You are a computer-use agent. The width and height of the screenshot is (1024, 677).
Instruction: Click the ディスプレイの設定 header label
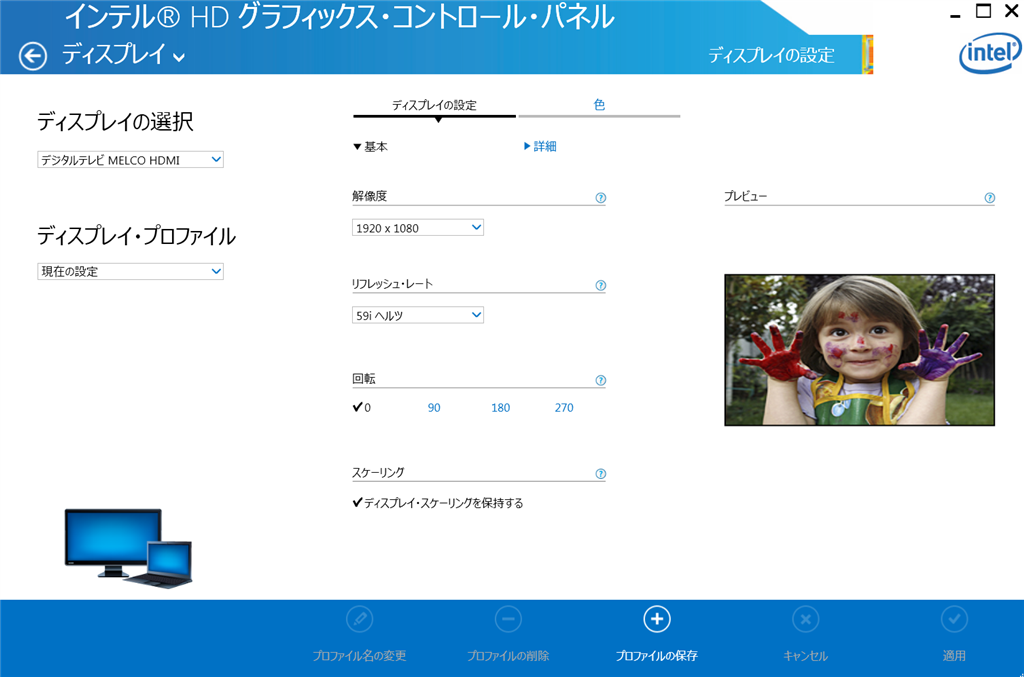(771, 55)
